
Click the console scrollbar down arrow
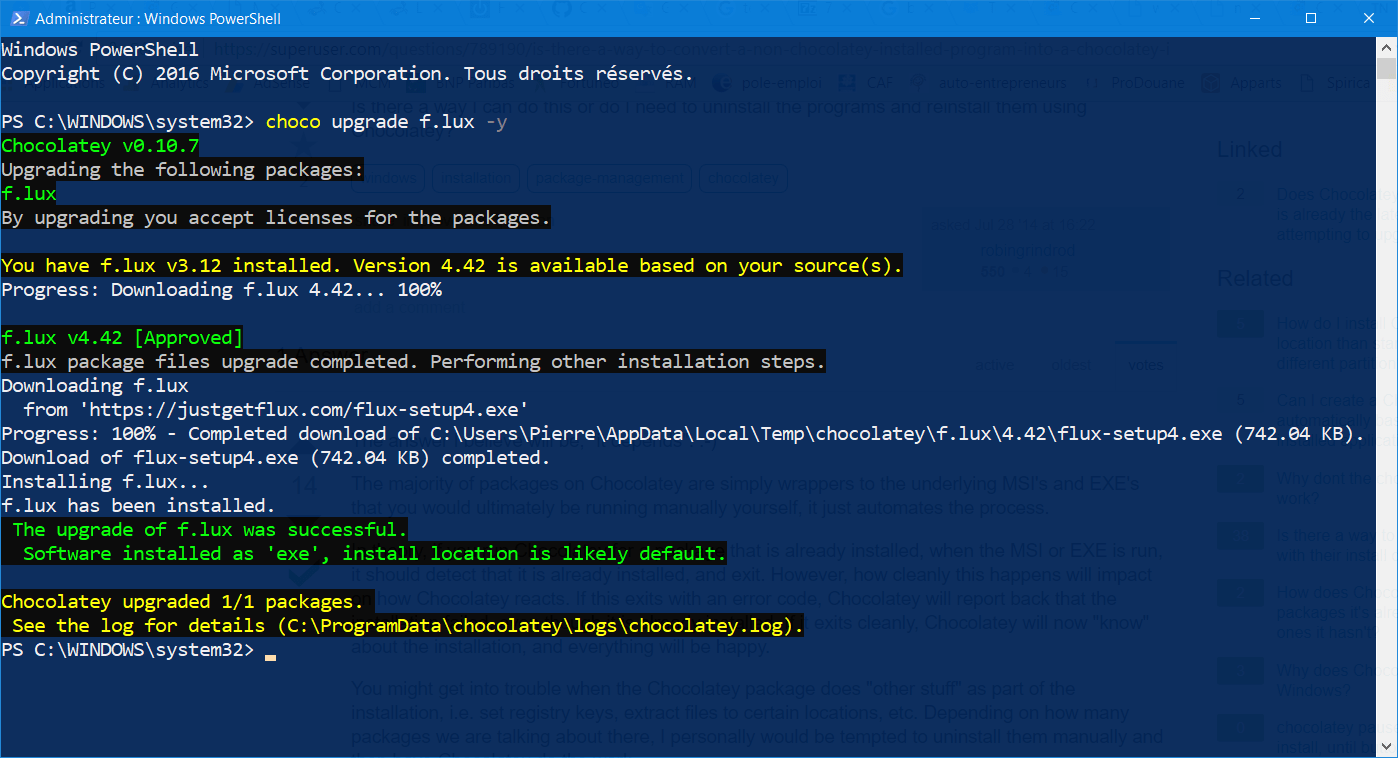[x=1387, y=748]
